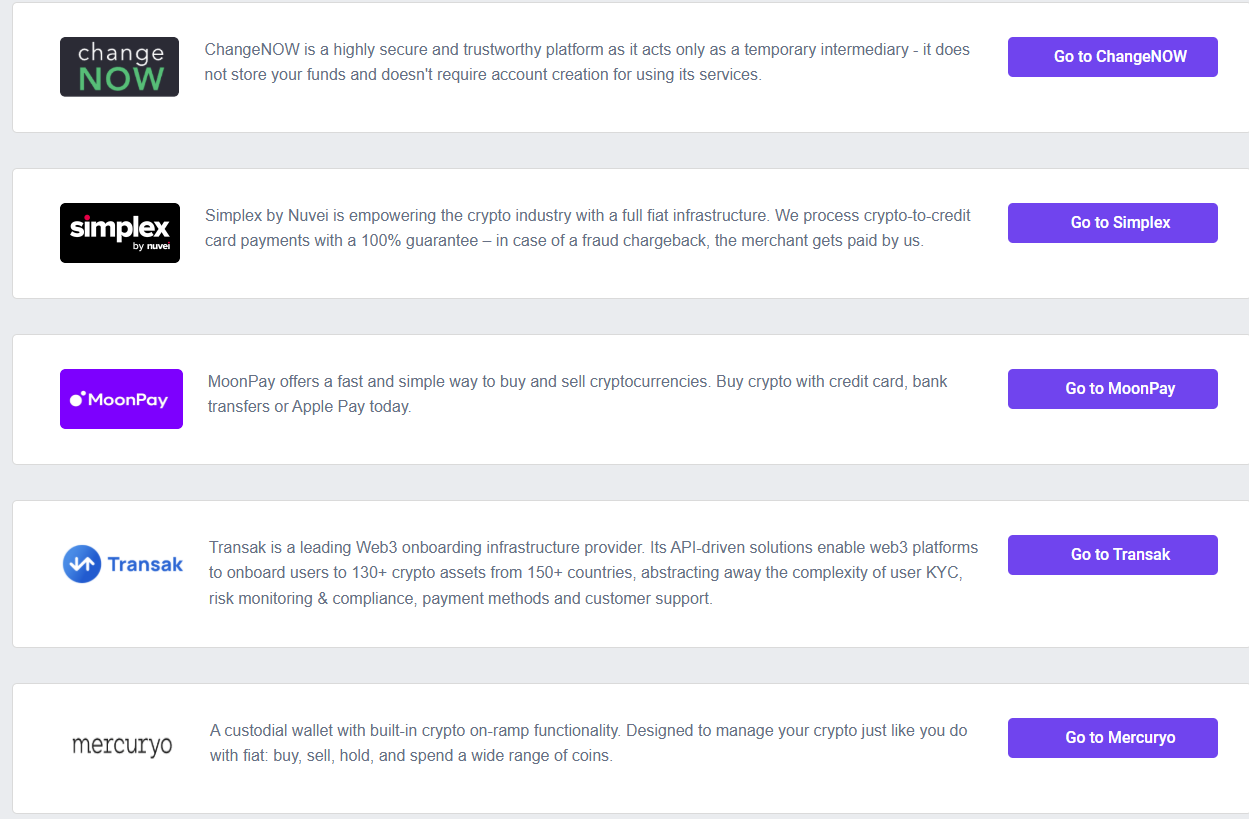The image size is (1249, 819).
Task: Open Simplex via Go to Simplex button
Action: click(1112, 223)
